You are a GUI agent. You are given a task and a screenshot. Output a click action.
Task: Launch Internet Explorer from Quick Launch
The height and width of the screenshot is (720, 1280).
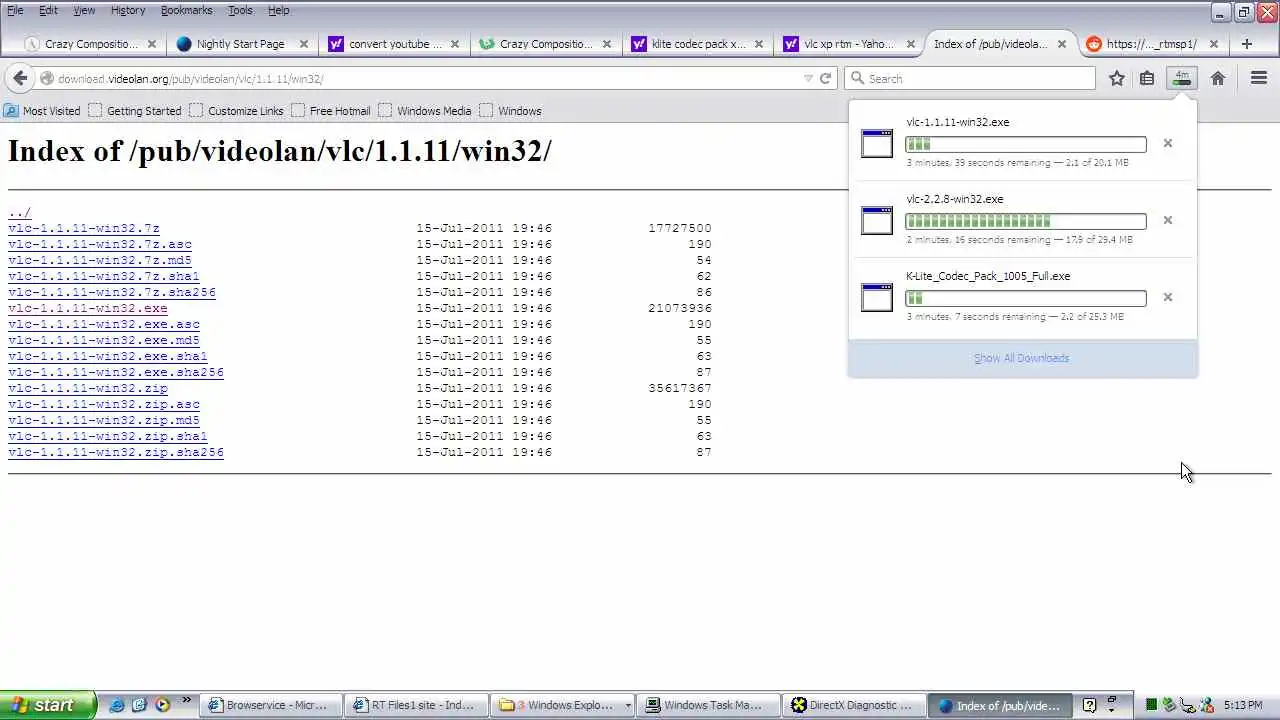(117, 705)
